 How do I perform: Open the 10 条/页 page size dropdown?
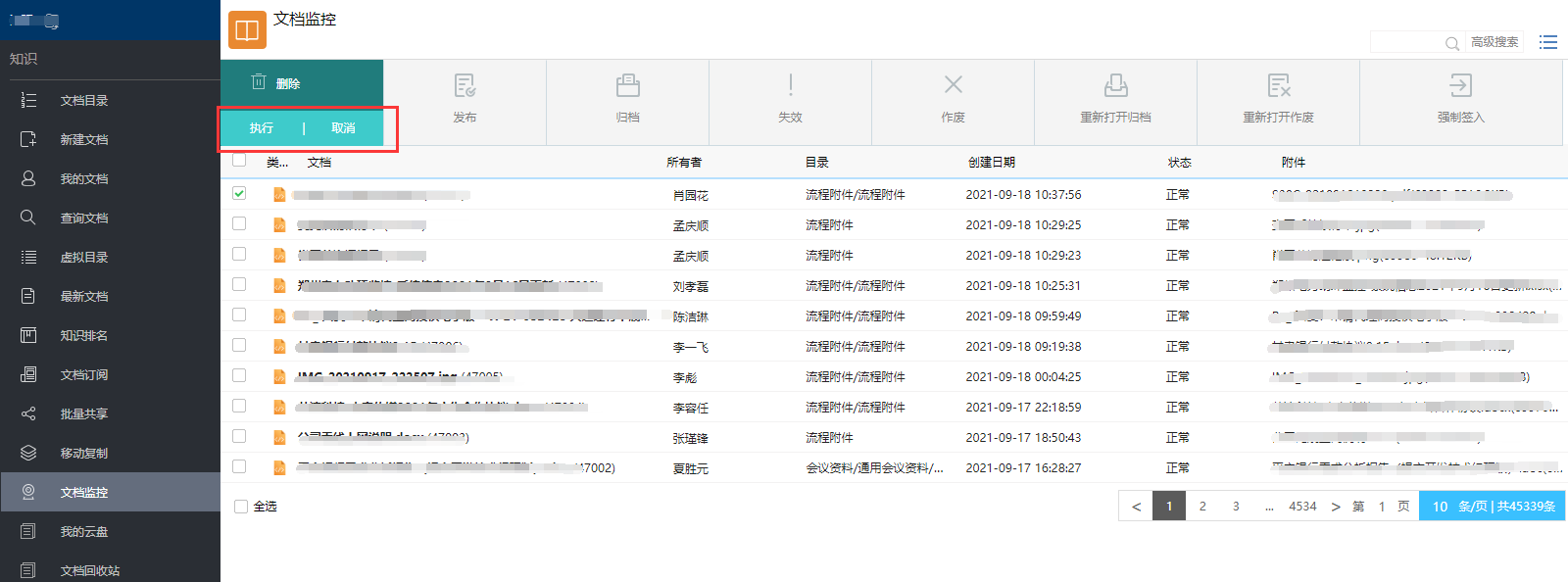[x=1492, y=507]
